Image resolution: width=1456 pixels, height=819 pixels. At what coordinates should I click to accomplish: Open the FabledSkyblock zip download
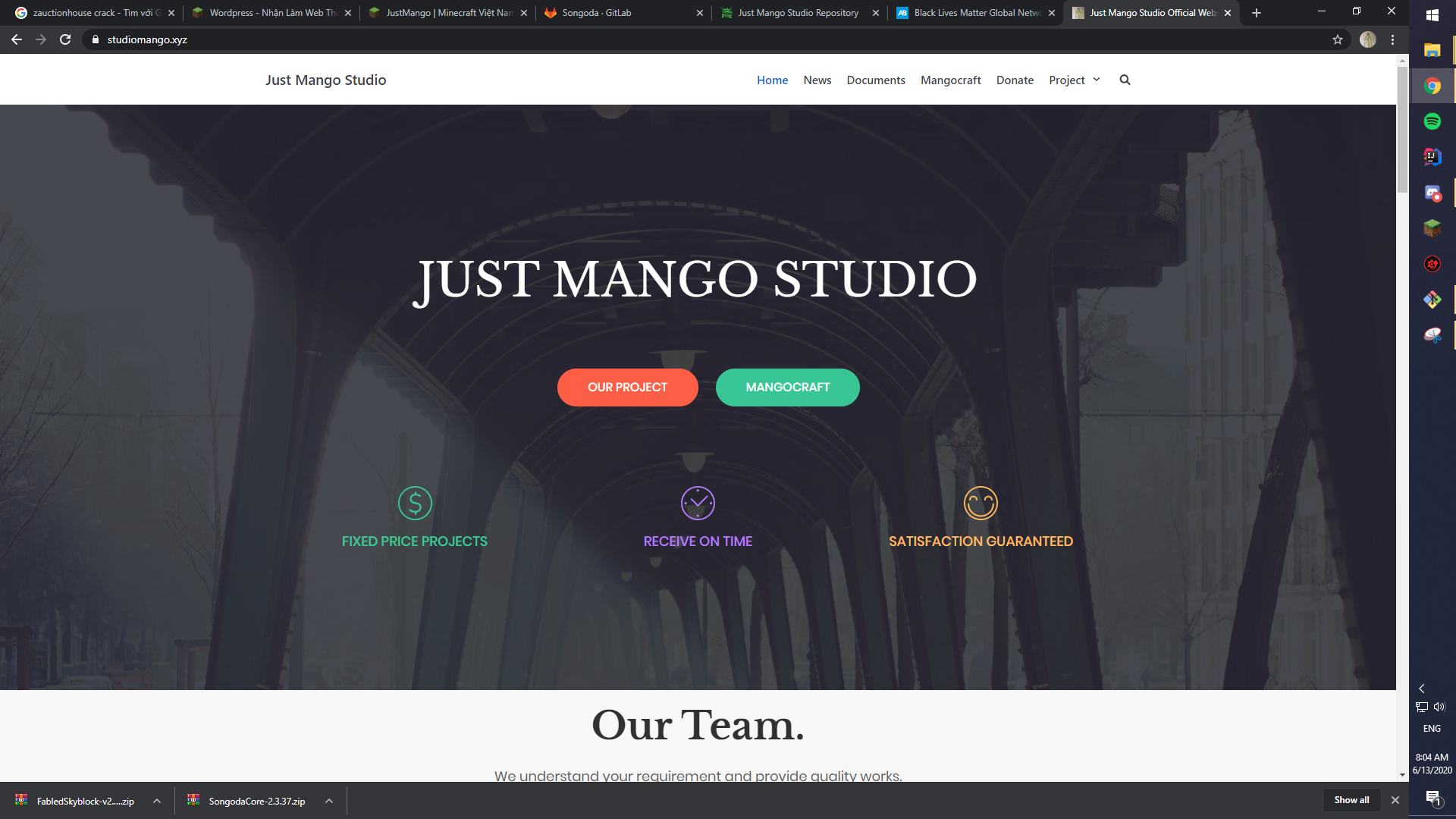[x=76, y=801]
